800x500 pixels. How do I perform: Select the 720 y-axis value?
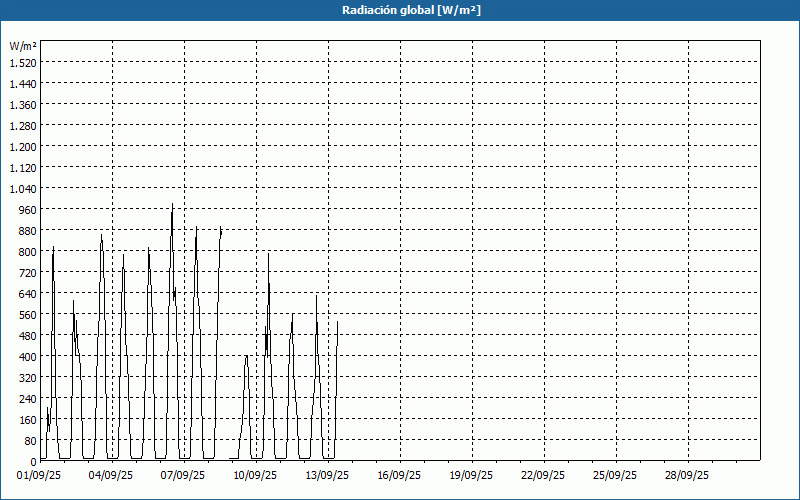tap(28, 272)
